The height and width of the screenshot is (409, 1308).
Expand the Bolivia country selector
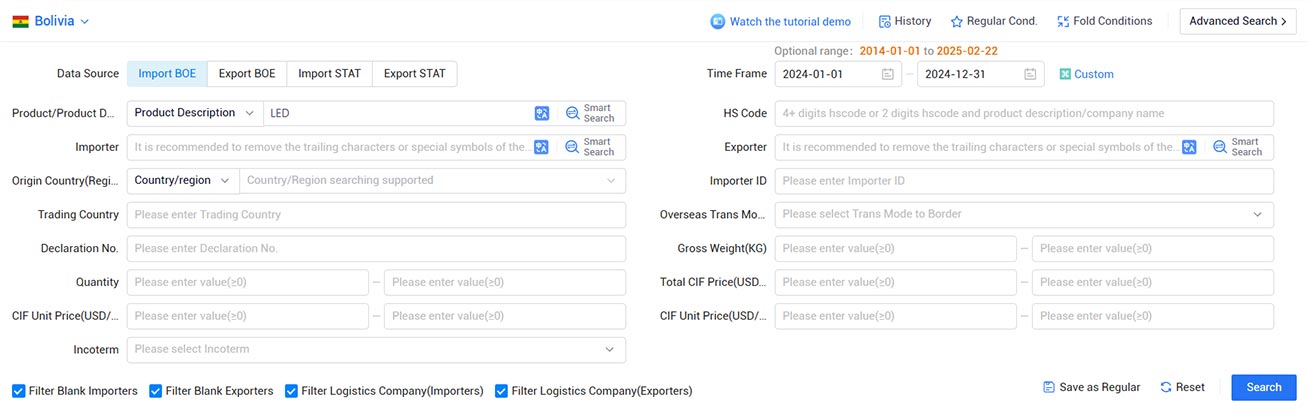point(51,21)
